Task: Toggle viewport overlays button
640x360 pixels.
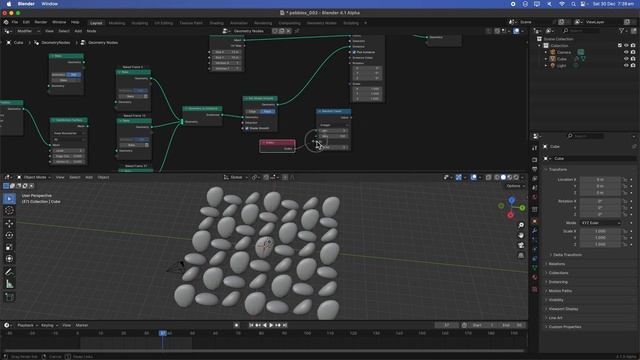Action: point(473,178)
